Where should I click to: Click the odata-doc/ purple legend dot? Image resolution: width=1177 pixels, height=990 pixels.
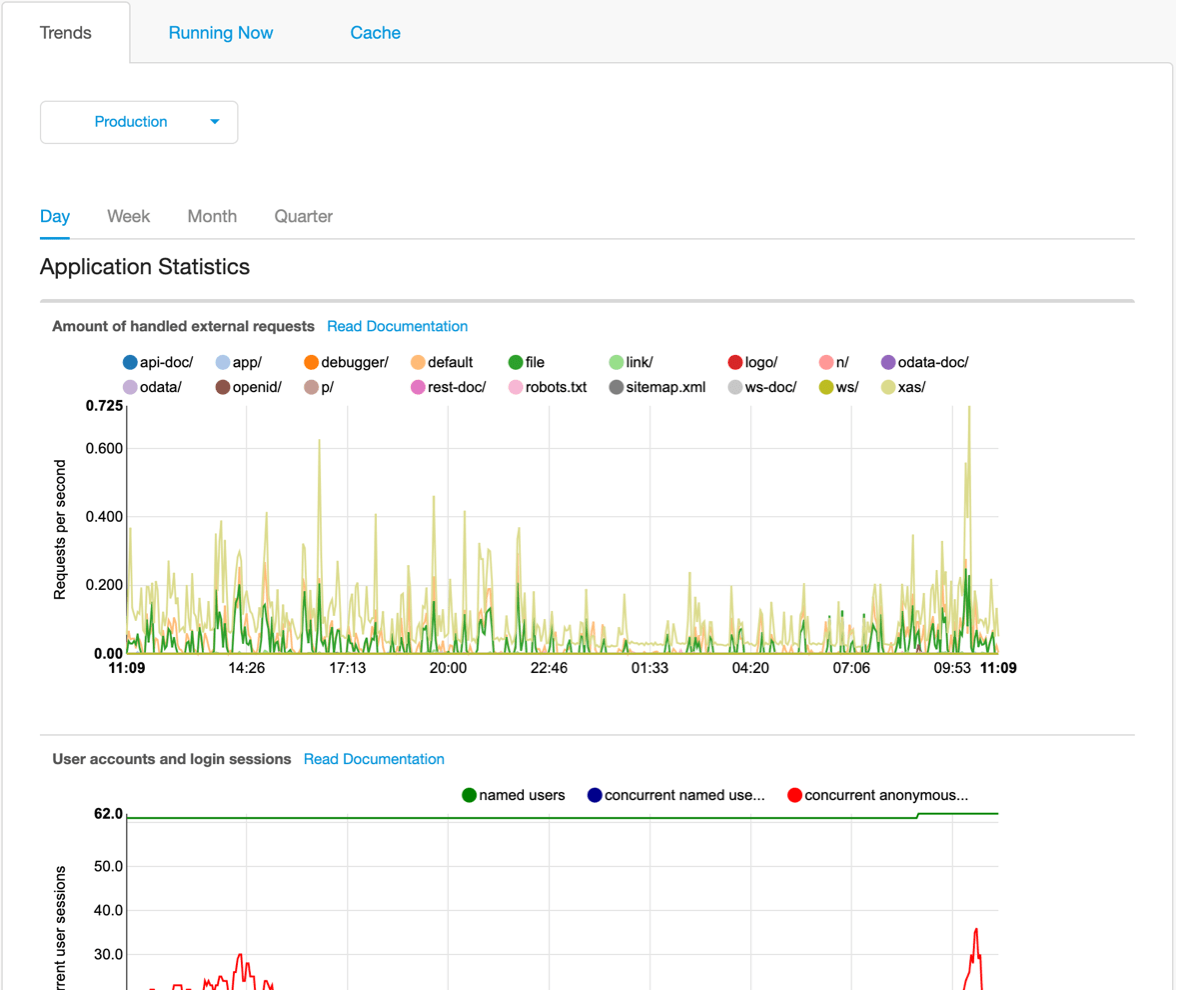888,363
